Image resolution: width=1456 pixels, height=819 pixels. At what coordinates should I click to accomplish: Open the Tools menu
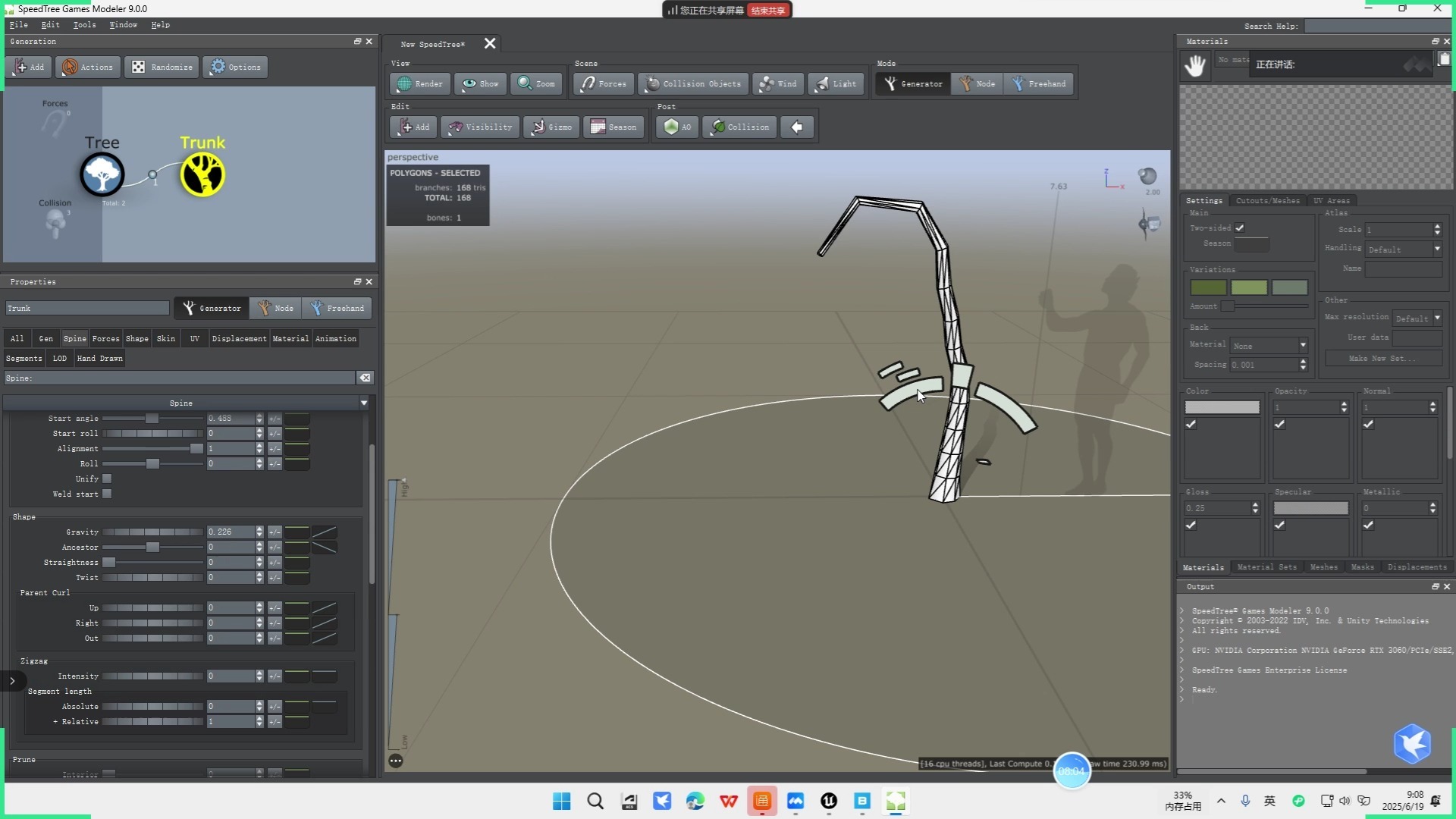pyautogui.click(x=84, y=25)
